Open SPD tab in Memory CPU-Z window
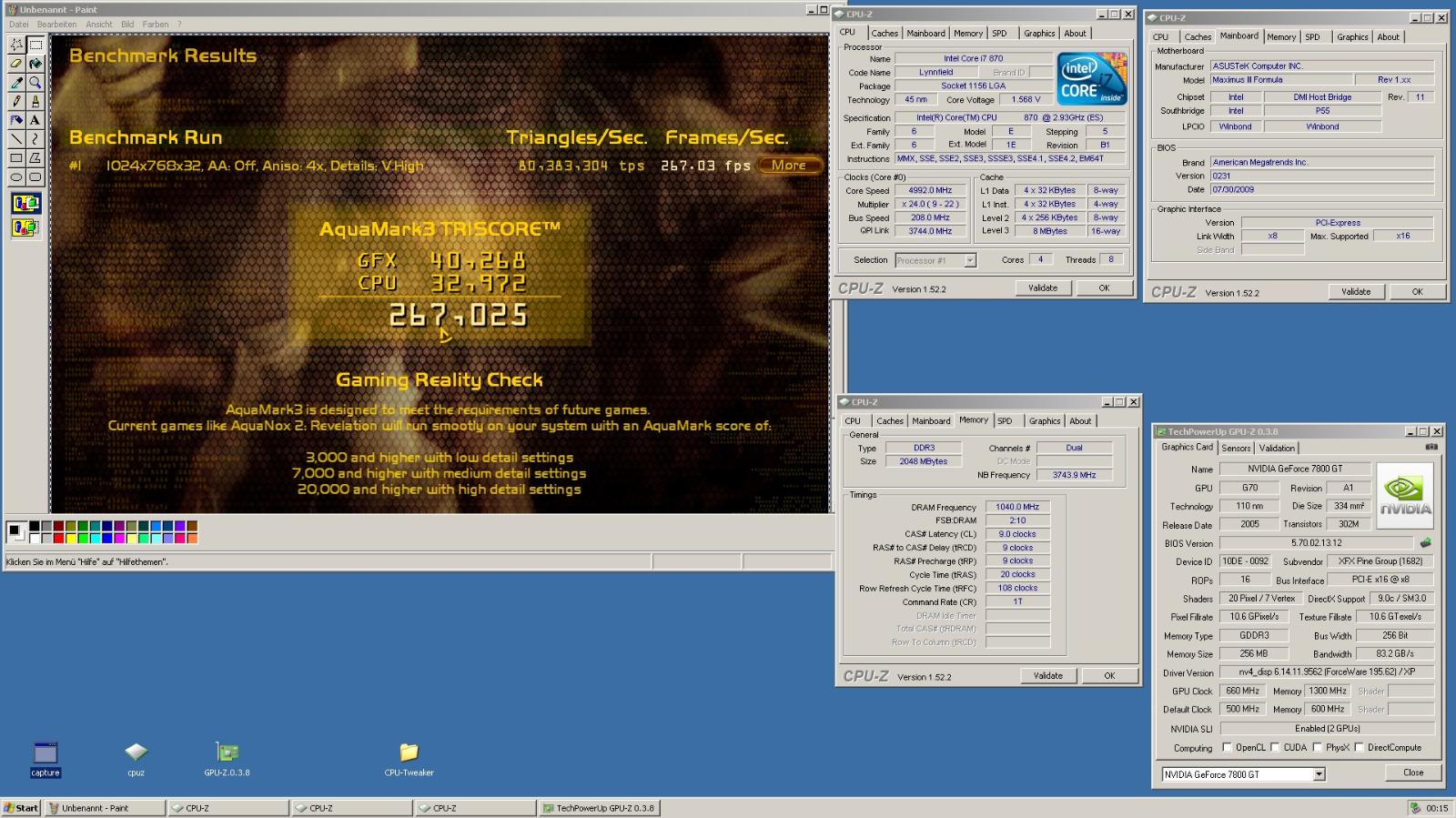The image size is (1456, 818). coord(1005,420)
